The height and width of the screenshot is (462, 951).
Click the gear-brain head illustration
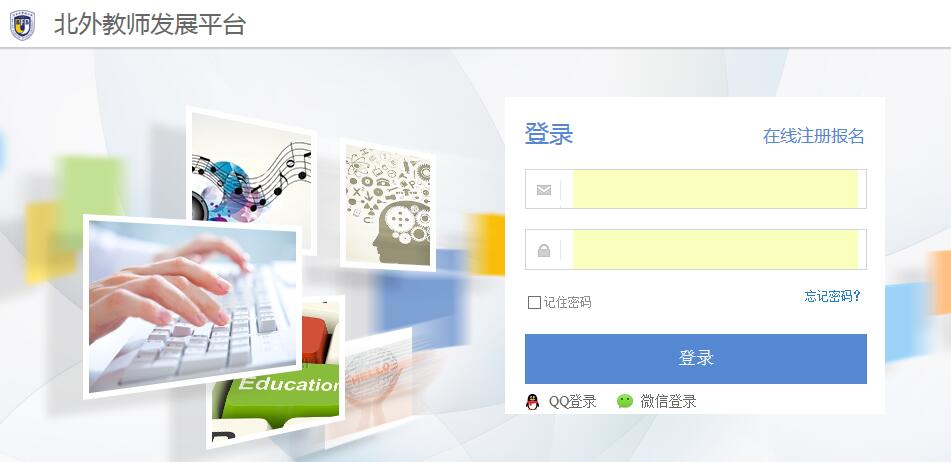tap(388, 205)
